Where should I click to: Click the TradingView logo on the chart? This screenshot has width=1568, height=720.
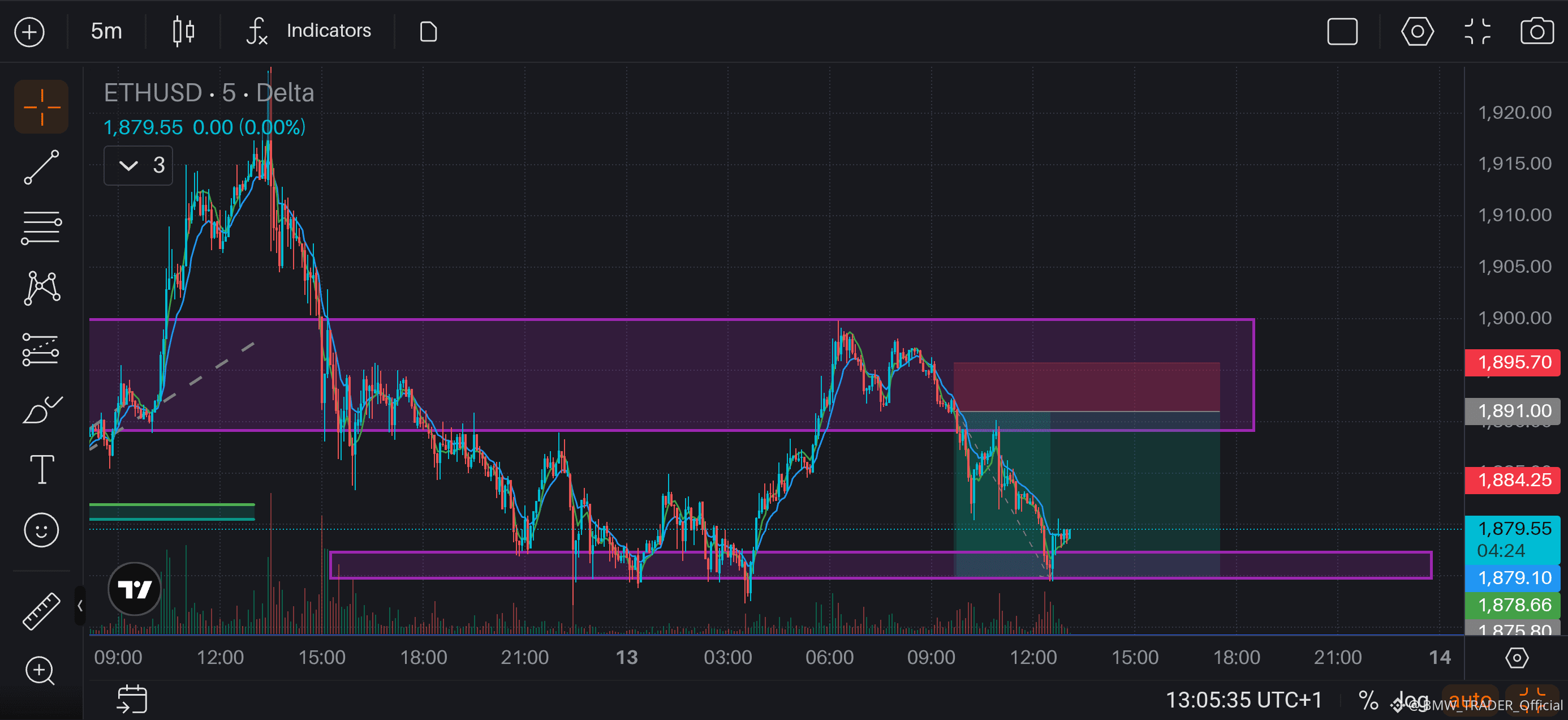[x=135, y=589]
